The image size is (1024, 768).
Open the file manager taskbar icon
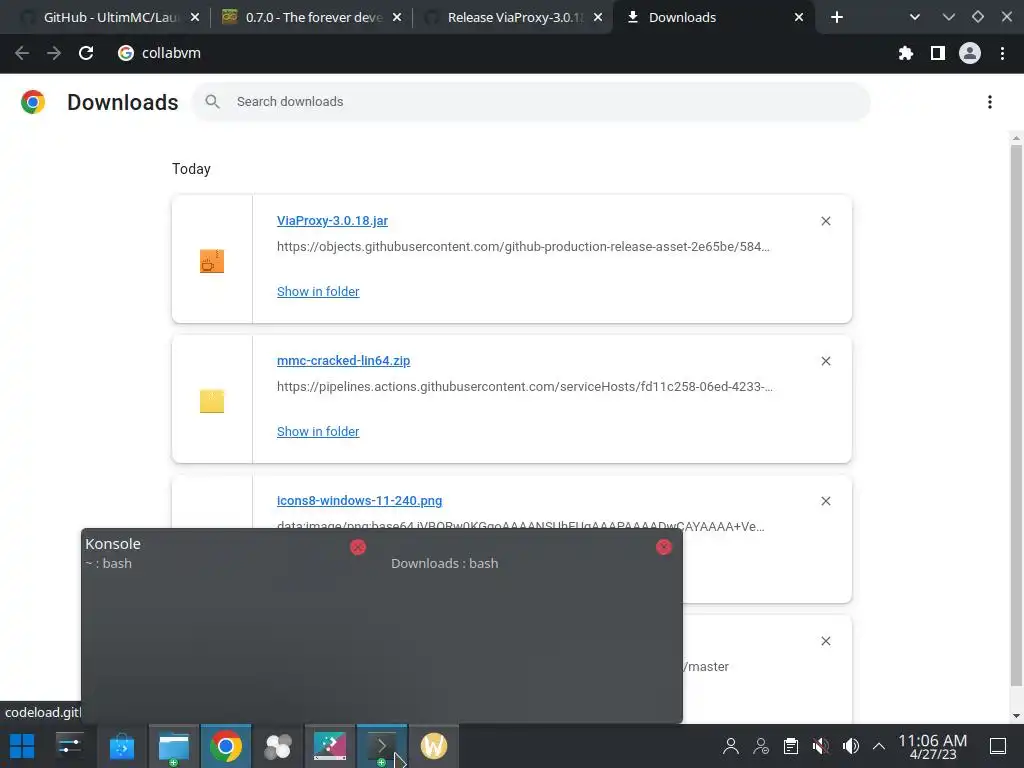pos(174,746)
